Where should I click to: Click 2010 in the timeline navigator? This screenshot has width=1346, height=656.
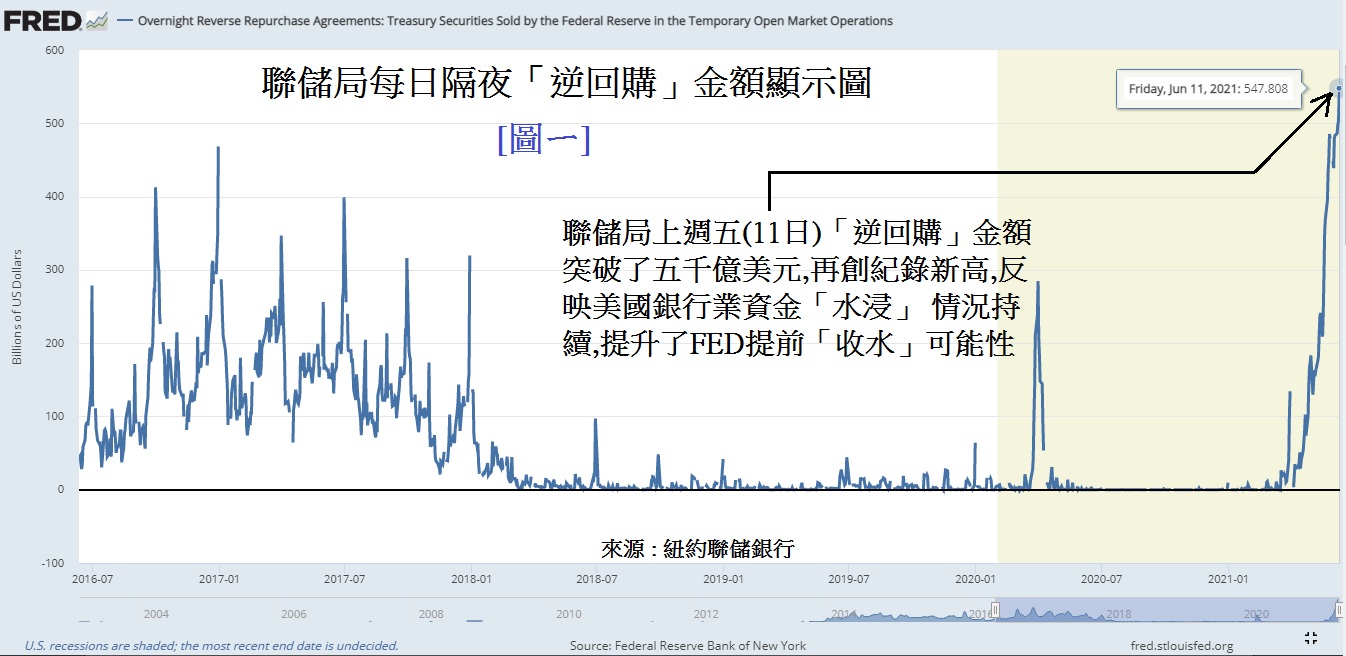tap(568, 614)
